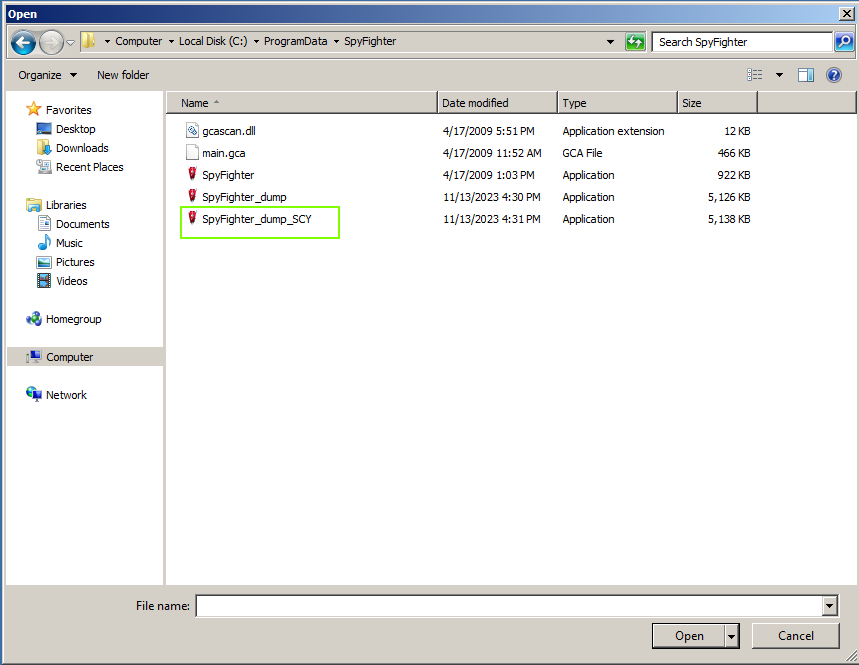Open Libraries in the navigation pane

click(x=66, y=205)
